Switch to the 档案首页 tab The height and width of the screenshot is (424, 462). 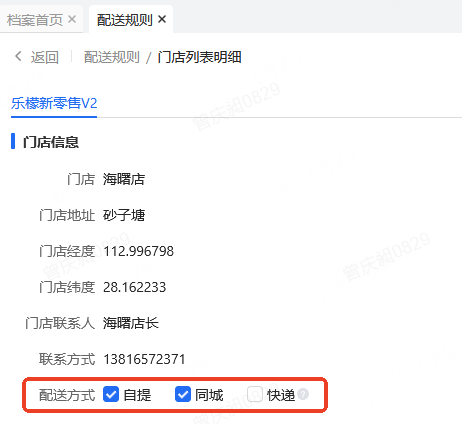(x=35, y=20)
